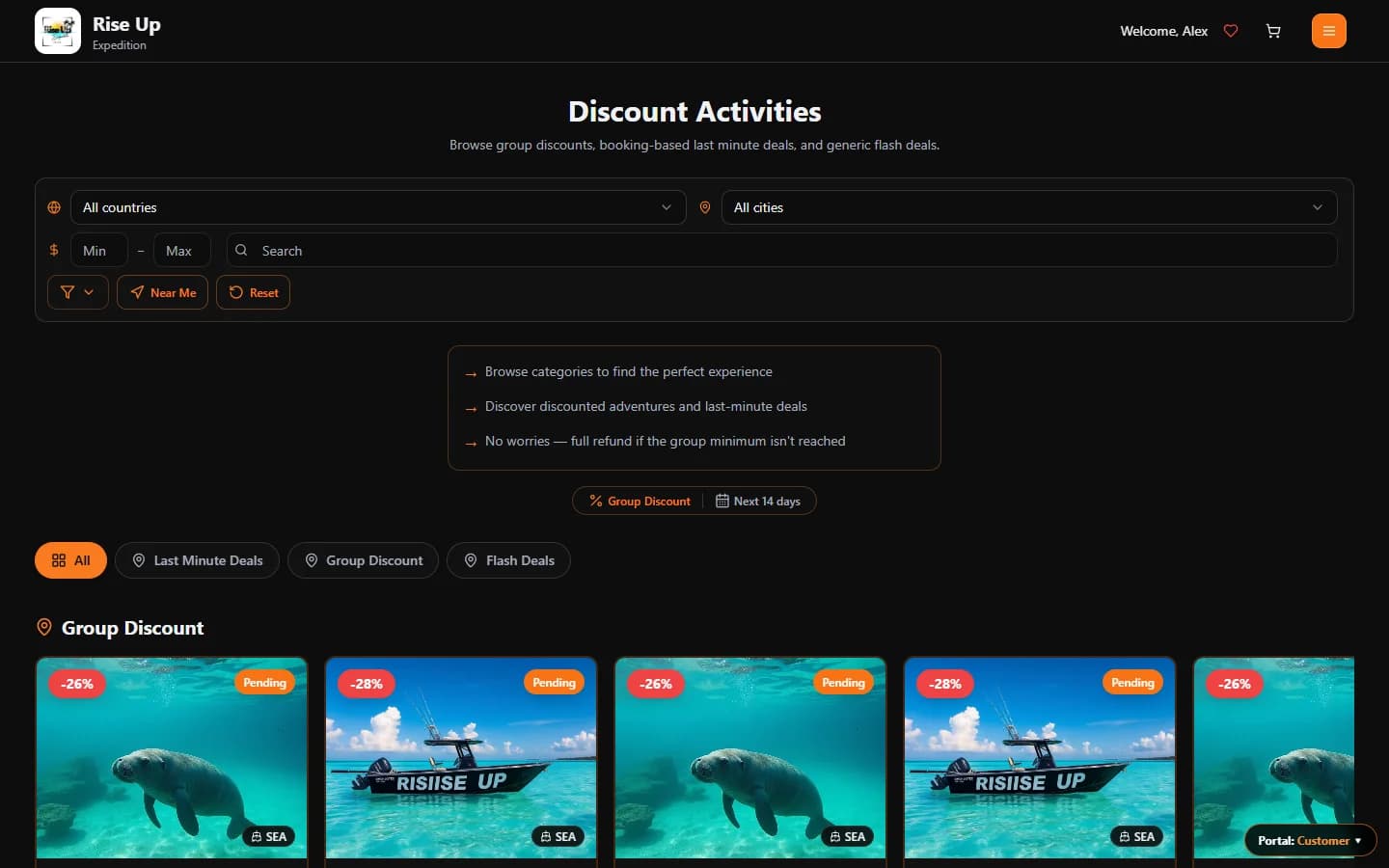Focus the Search text field
Screen dimensions: 1389x868
point(782,250)
